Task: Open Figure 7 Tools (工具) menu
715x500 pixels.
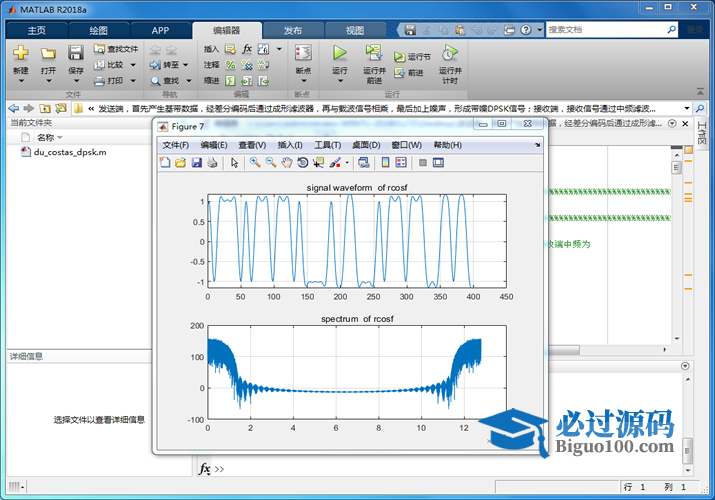Action: (x=327, y=145)
